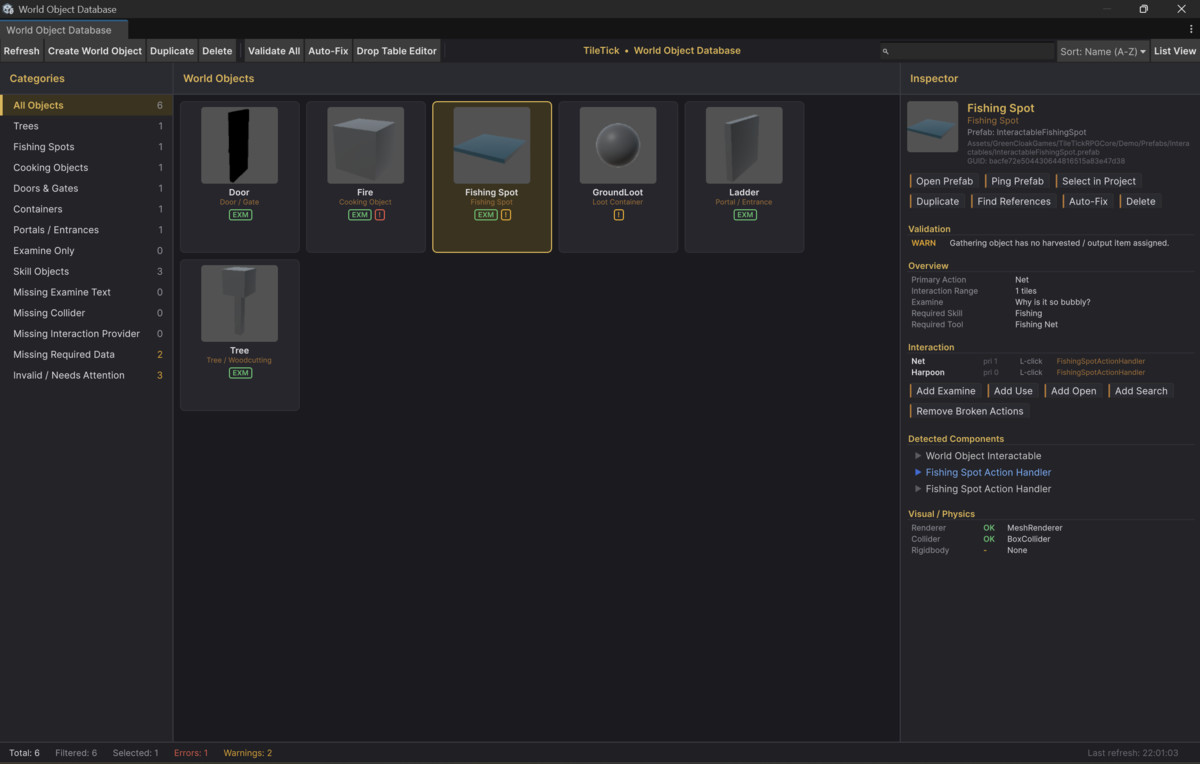
Task: Click Add Search button
Action: pyautogui.click(x=1140, y=391)
